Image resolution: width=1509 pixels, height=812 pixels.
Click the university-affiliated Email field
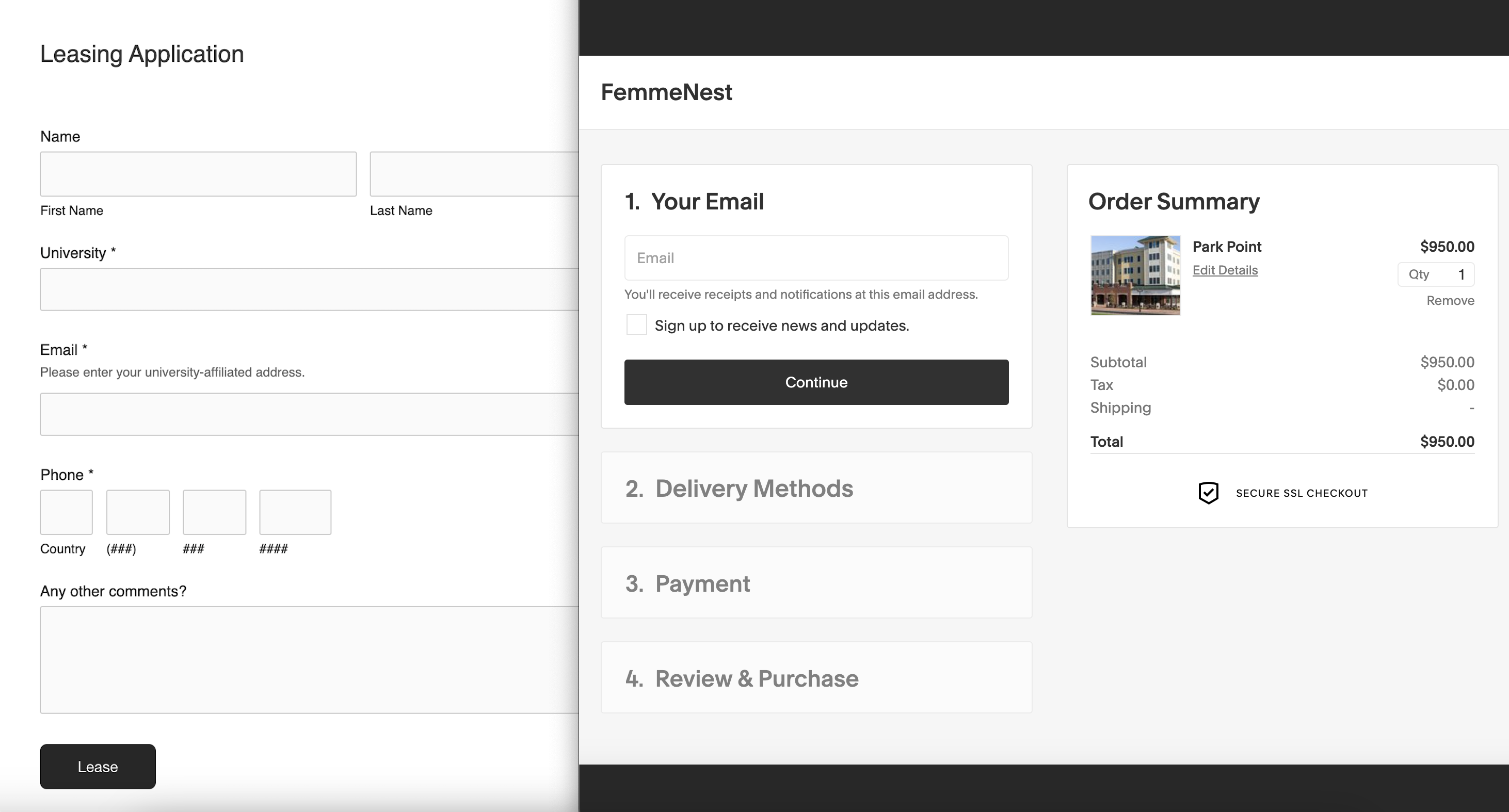click(309, 414)
